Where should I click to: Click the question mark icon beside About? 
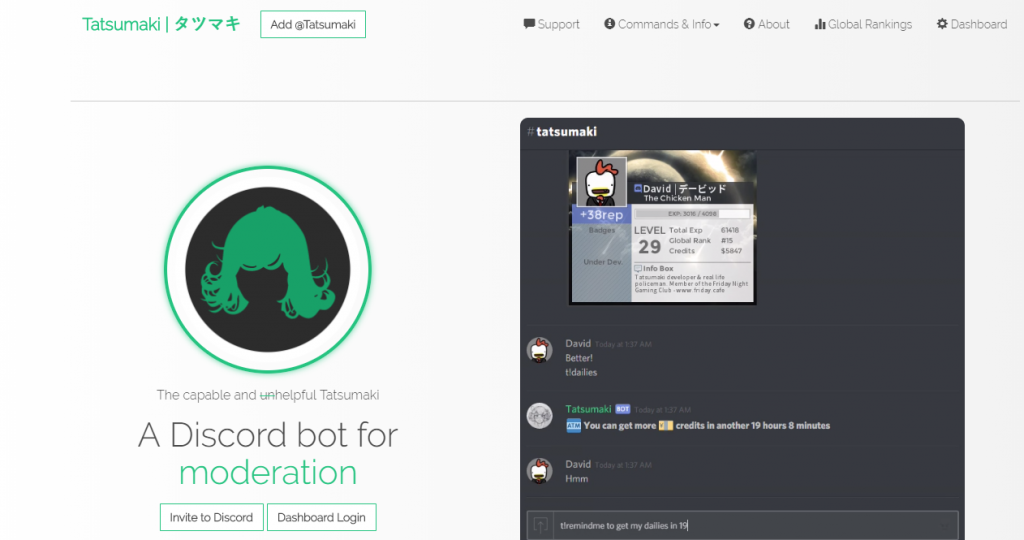click(749, 24)
